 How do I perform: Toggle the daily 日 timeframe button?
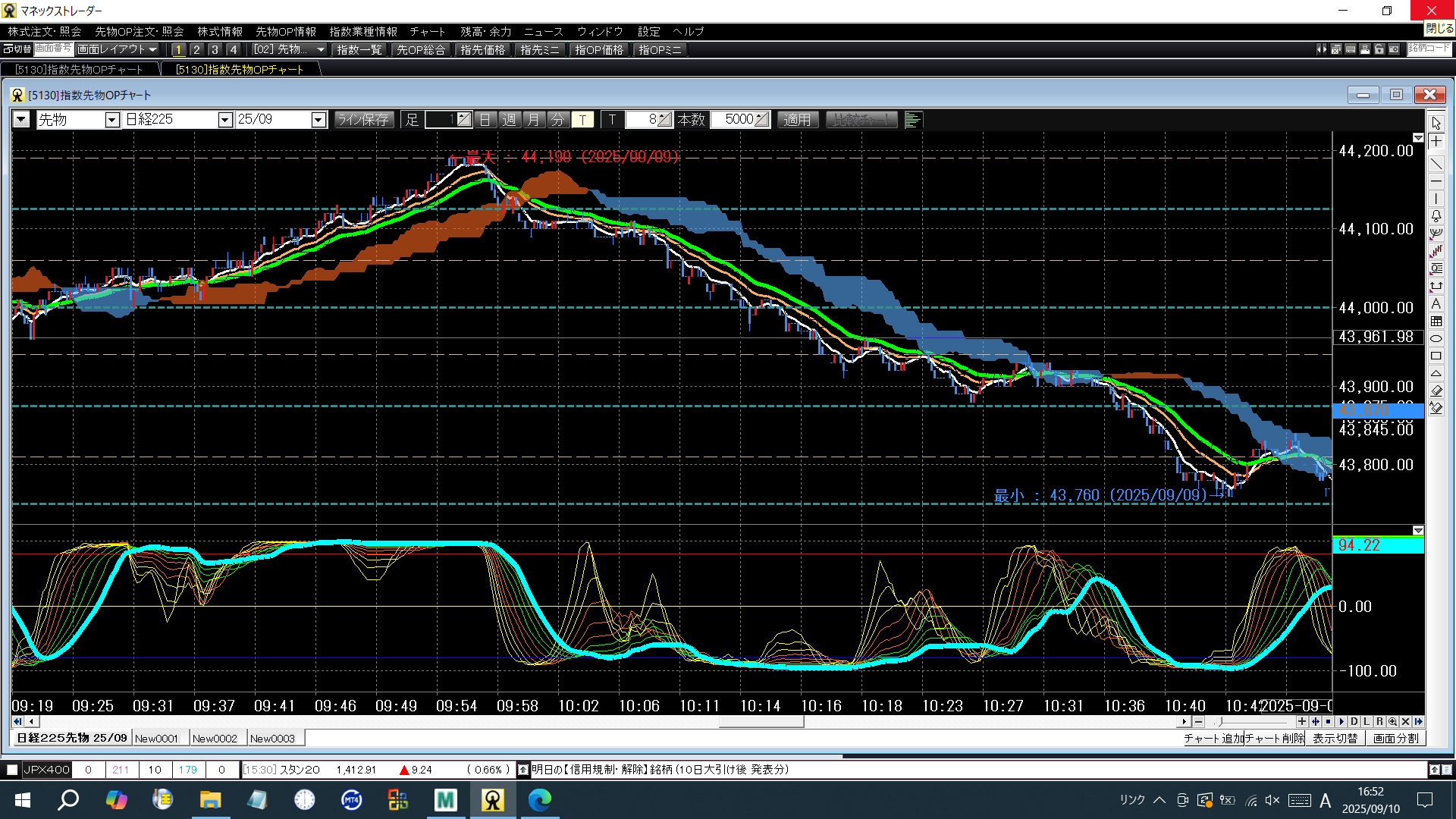tap(485, 120)
